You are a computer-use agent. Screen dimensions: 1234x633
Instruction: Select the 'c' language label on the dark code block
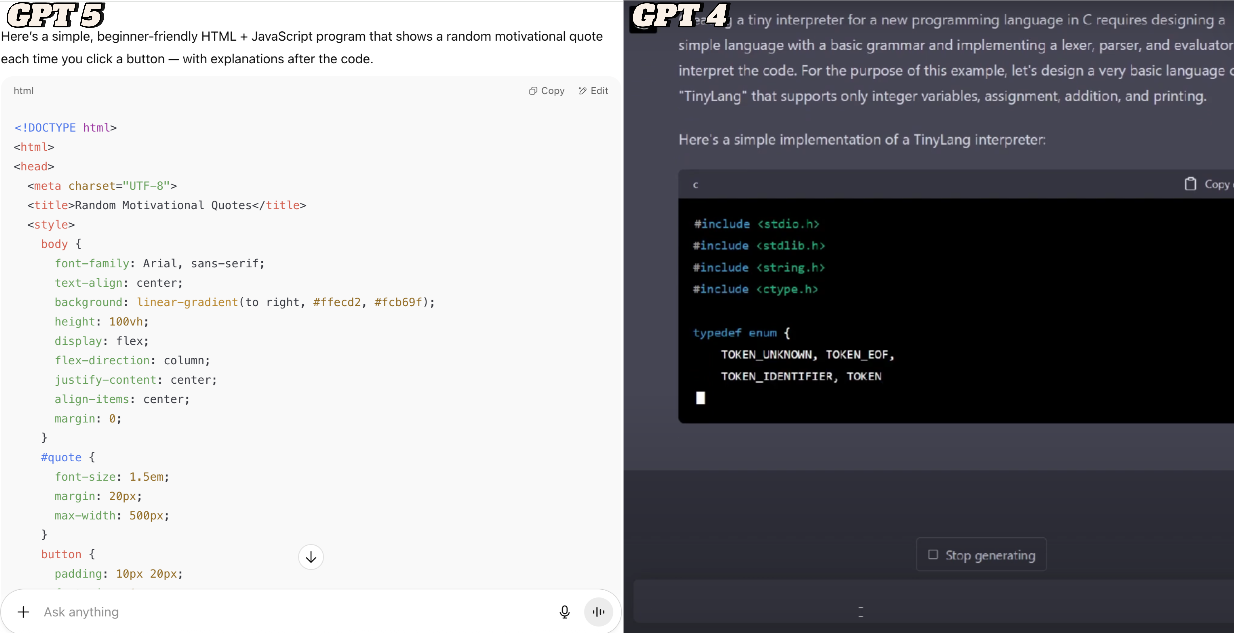697,184
